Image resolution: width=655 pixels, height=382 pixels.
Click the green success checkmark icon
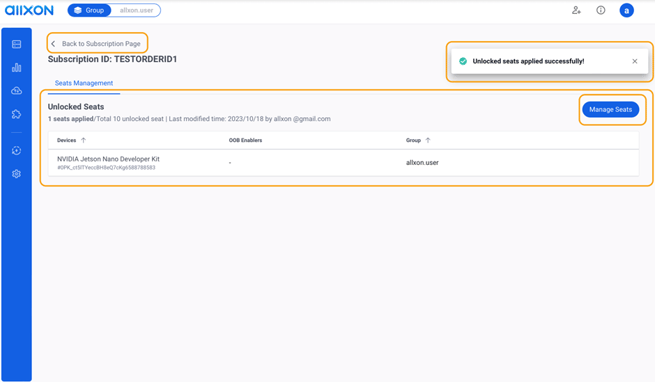(x=463, y=61)
